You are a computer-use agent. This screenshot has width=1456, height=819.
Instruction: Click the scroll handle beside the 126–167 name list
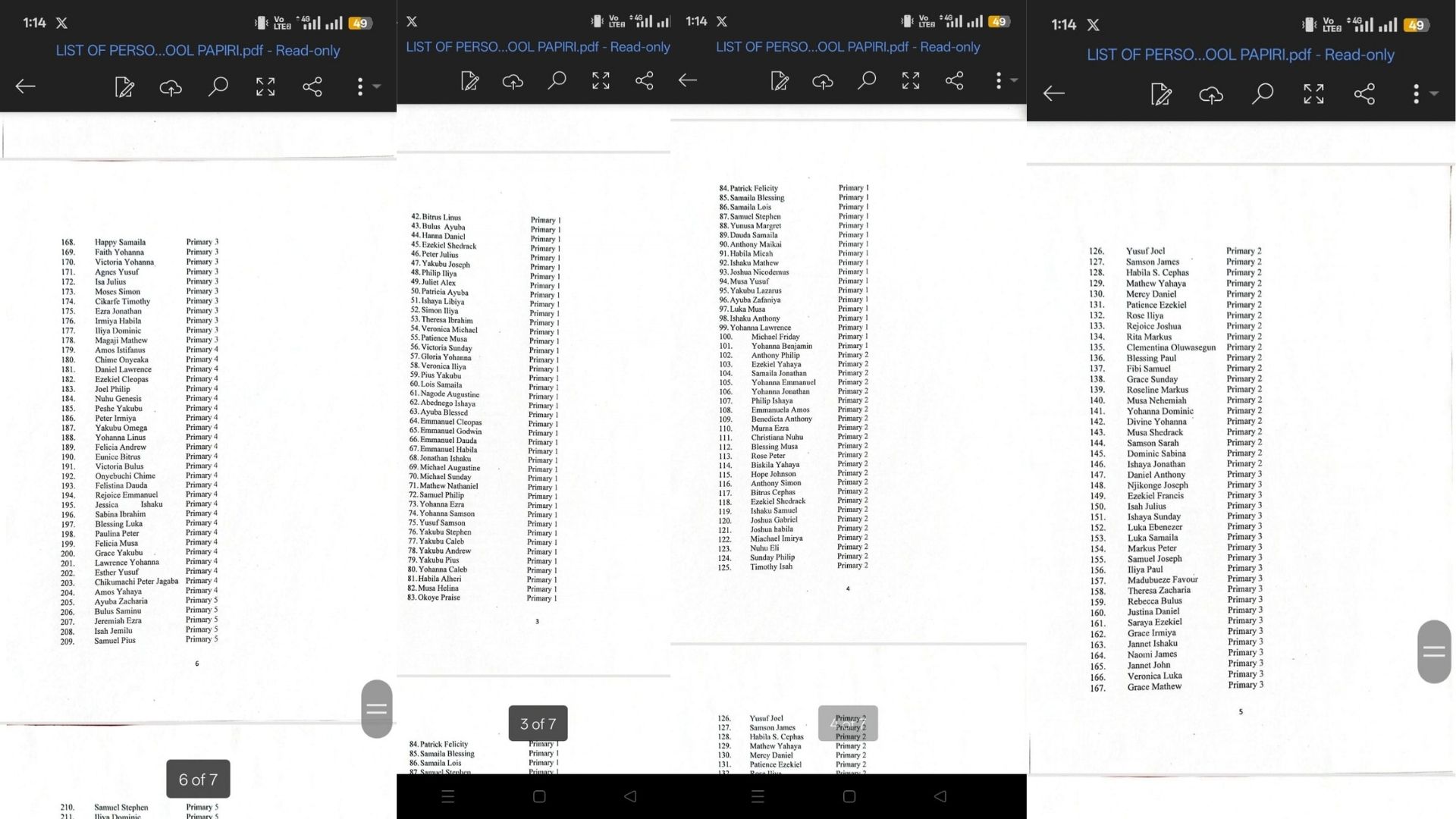[x=1434, y=651]
